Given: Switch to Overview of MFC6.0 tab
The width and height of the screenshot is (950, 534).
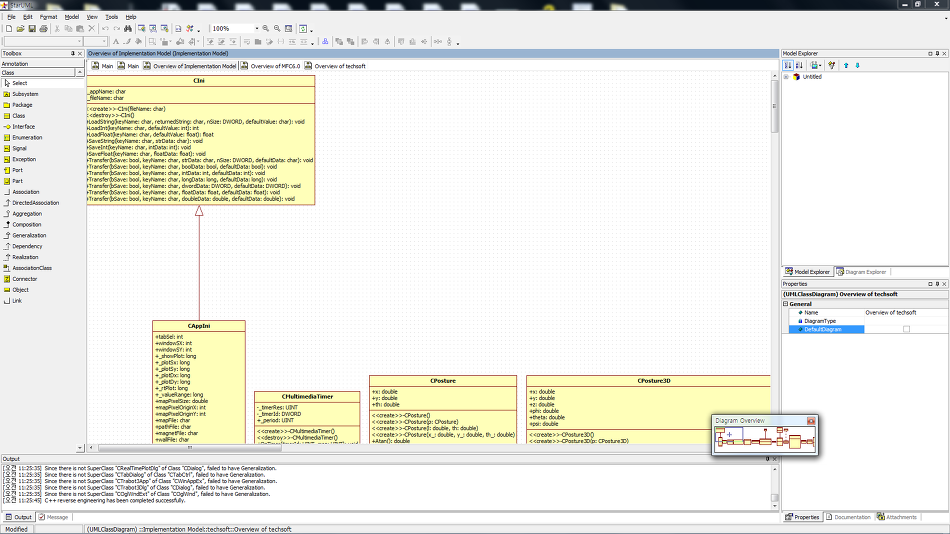Looking at the screenshot, I should point(273,66).
